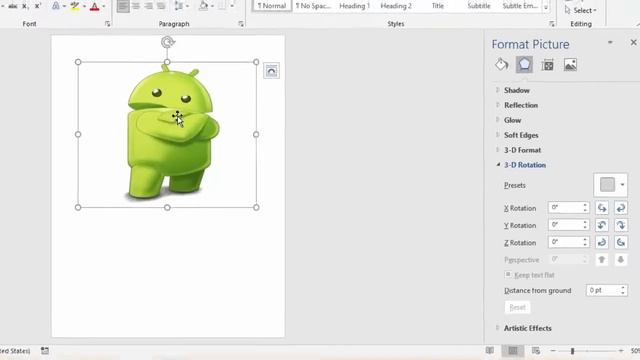This screenshot has height=360, width=640.
Task: Click the Y Rotation rotate-up button
Action: 602,225
